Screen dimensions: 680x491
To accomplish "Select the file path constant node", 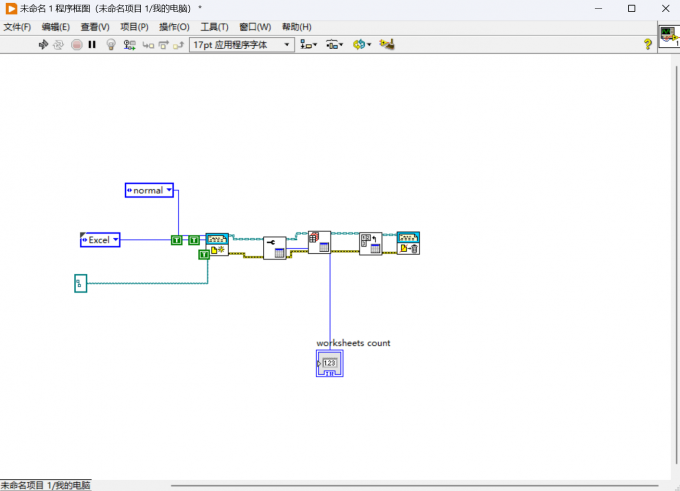I will tap(81, 283).
